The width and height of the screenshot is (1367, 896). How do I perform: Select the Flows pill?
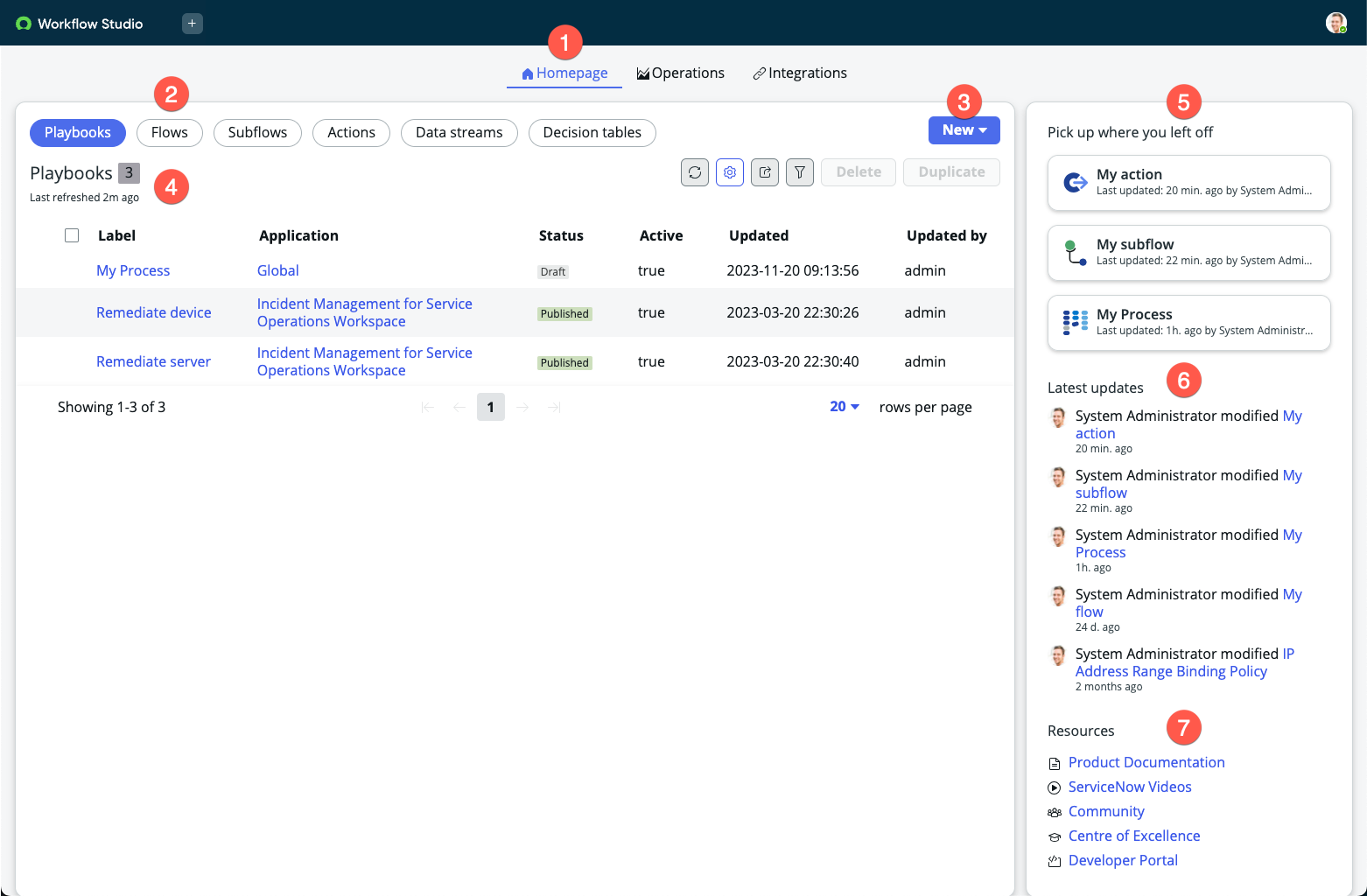point(170,133)
